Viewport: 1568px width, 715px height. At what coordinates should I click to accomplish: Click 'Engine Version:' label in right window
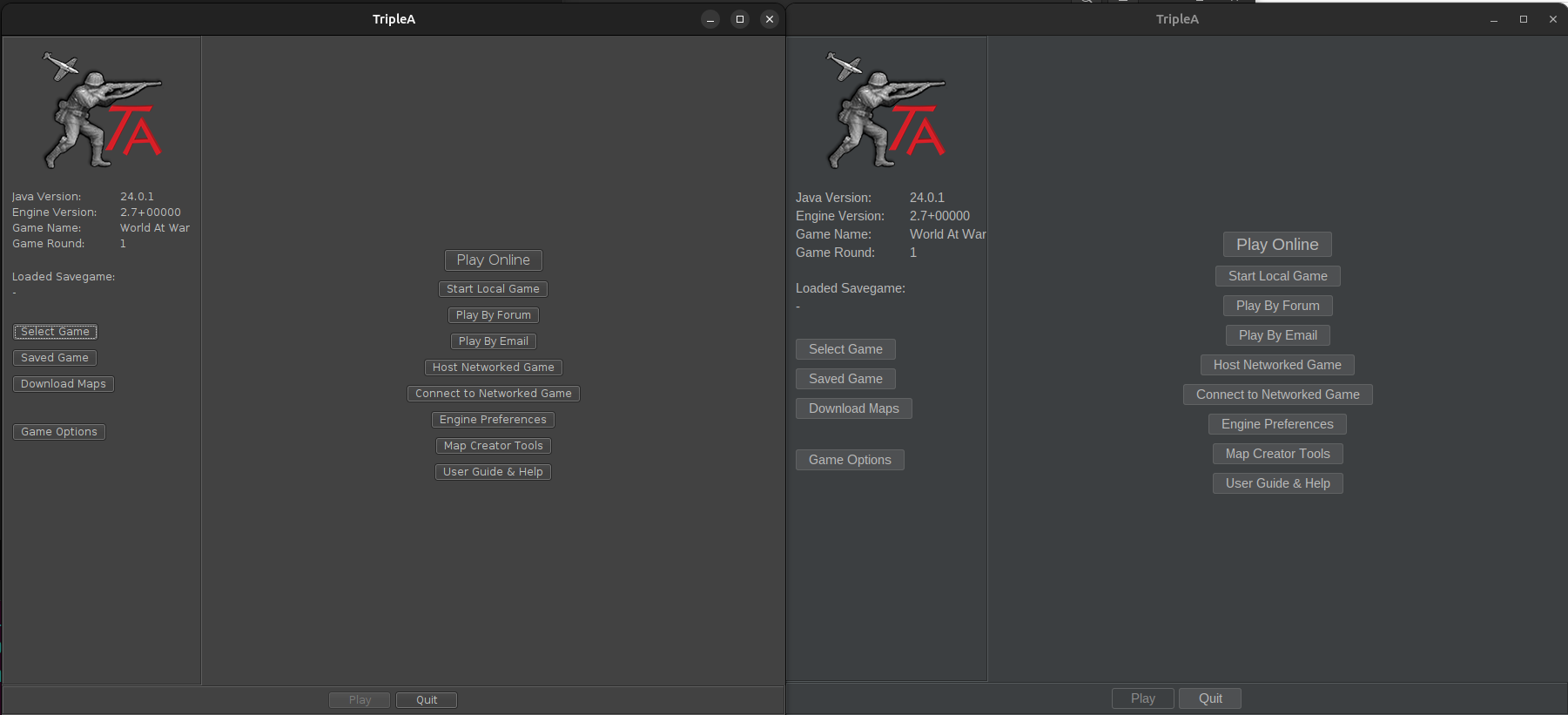click(x=840, y=216)
